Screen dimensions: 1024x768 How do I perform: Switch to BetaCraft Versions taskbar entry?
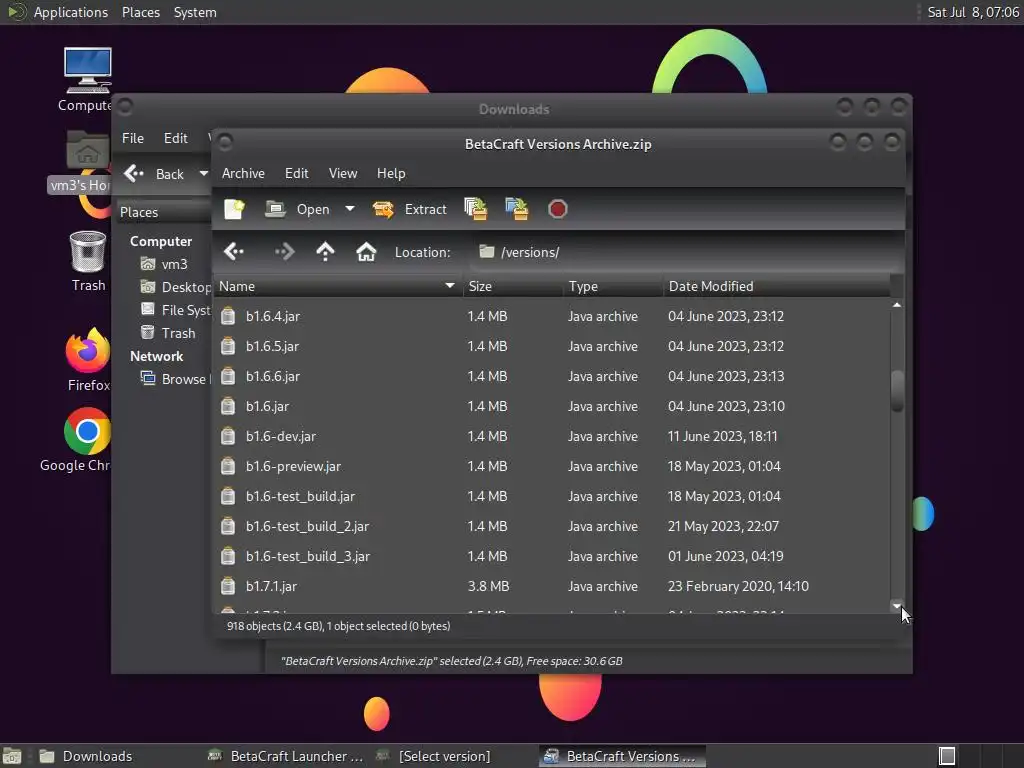coord(622,756)
